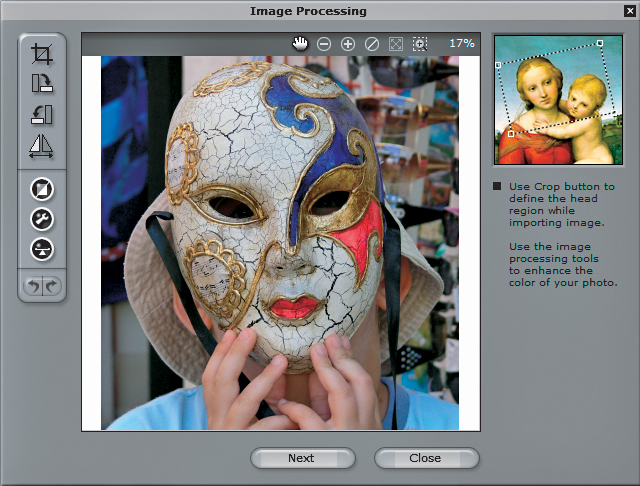Open the contrast adjustment tool
This screenshot has width=640, height=486.
pyautogui.click(x=42, y=189)
